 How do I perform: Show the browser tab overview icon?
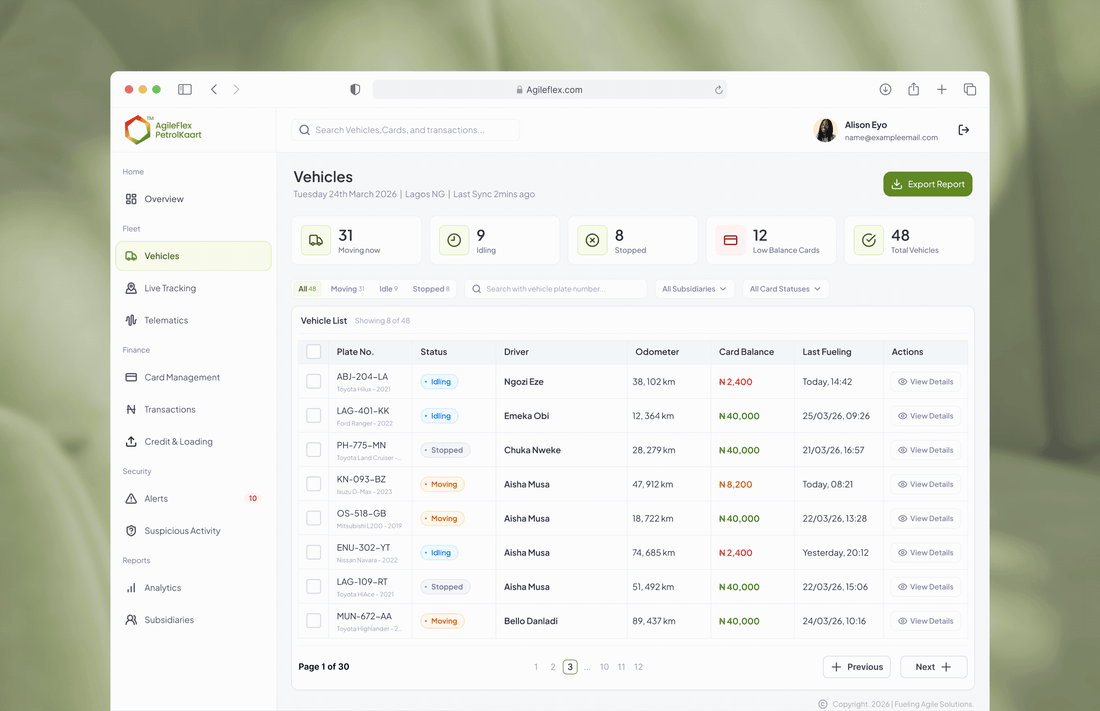point(970,89)
